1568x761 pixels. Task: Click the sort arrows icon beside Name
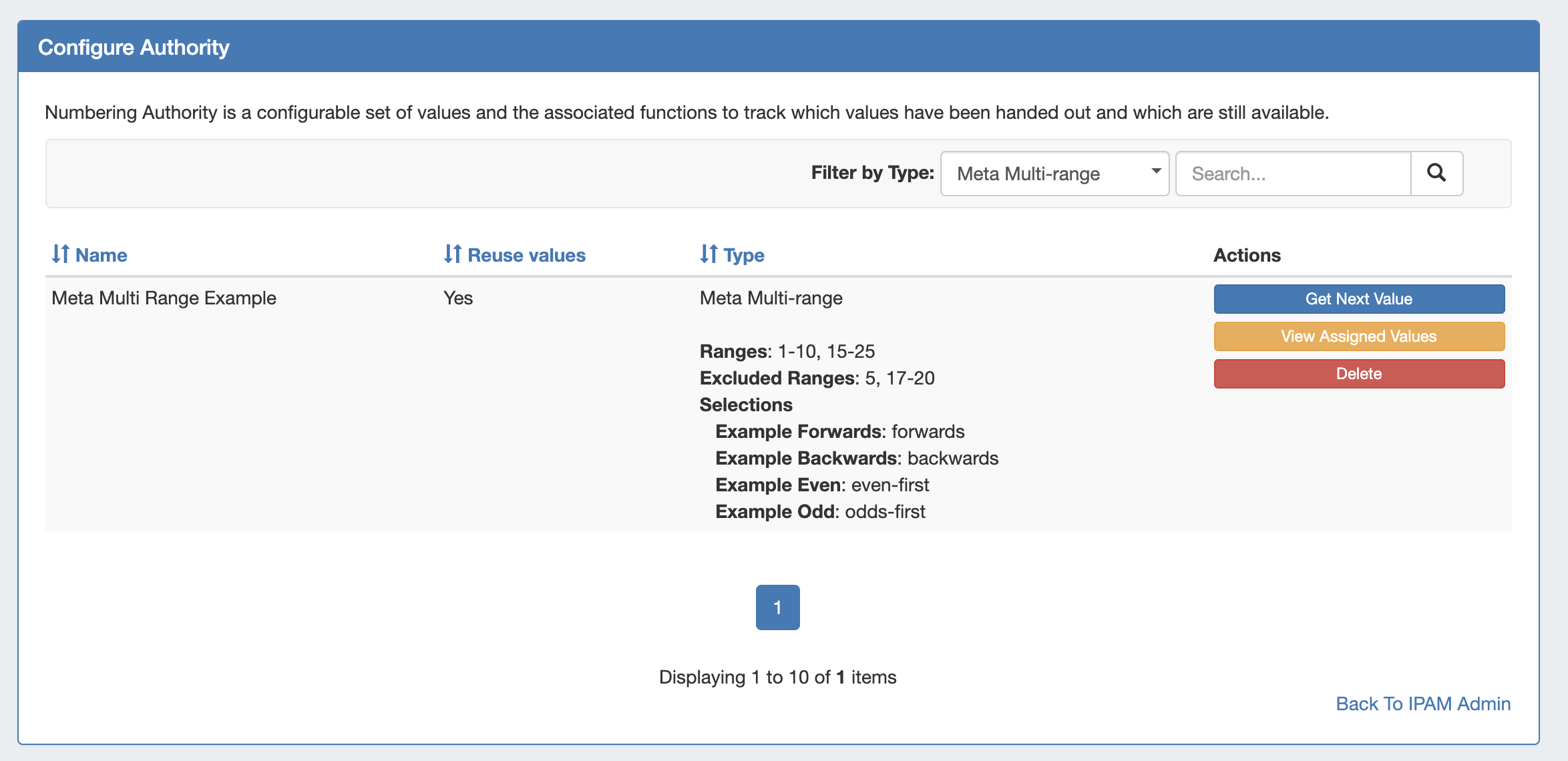coord(61,254)
